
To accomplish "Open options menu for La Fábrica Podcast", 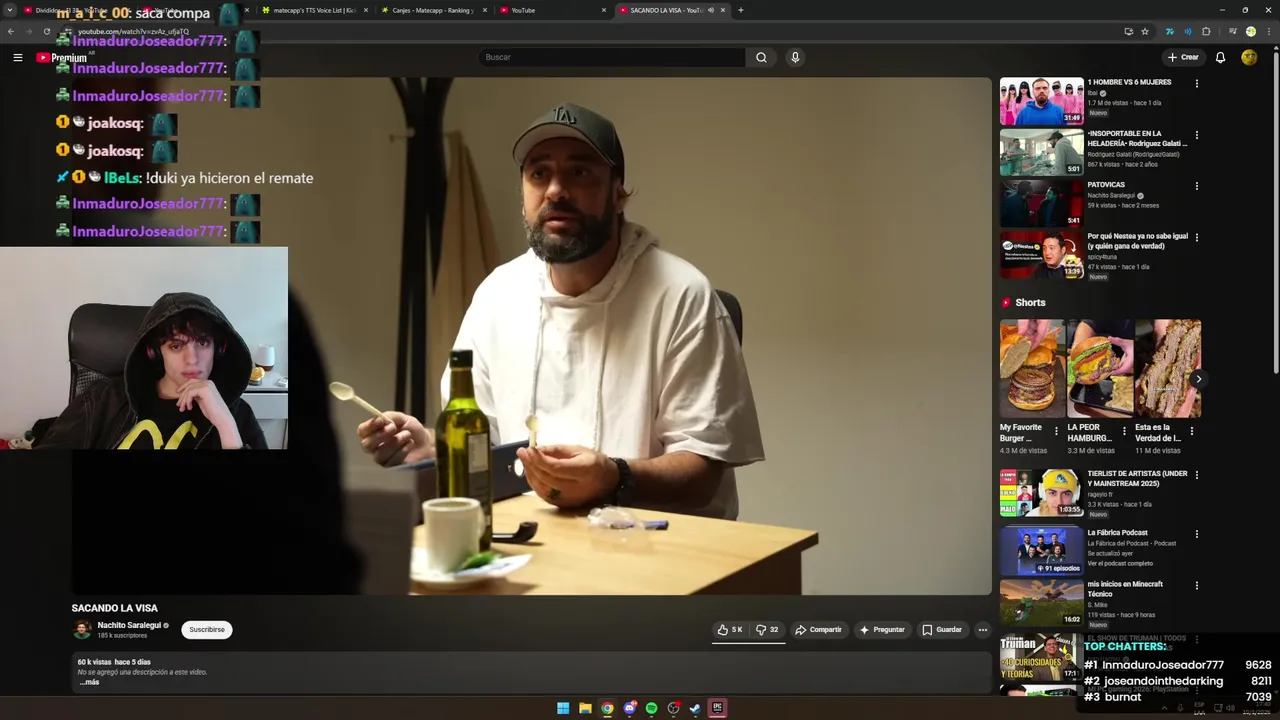I will point(1196,534).
